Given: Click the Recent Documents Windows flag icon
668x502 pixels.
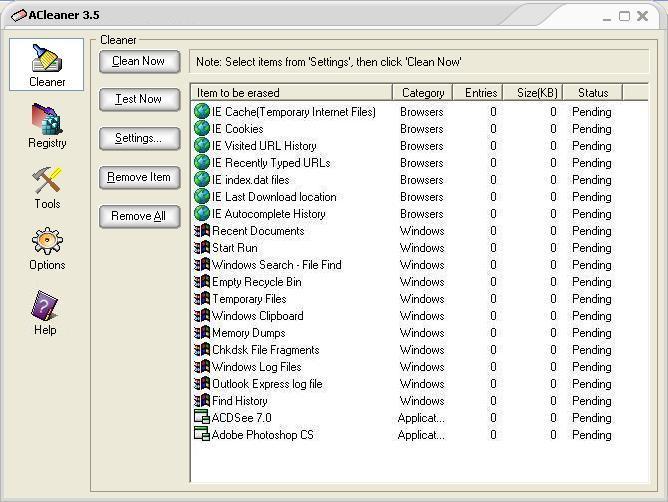Looking at the screenshot, I should click(202, 231).
